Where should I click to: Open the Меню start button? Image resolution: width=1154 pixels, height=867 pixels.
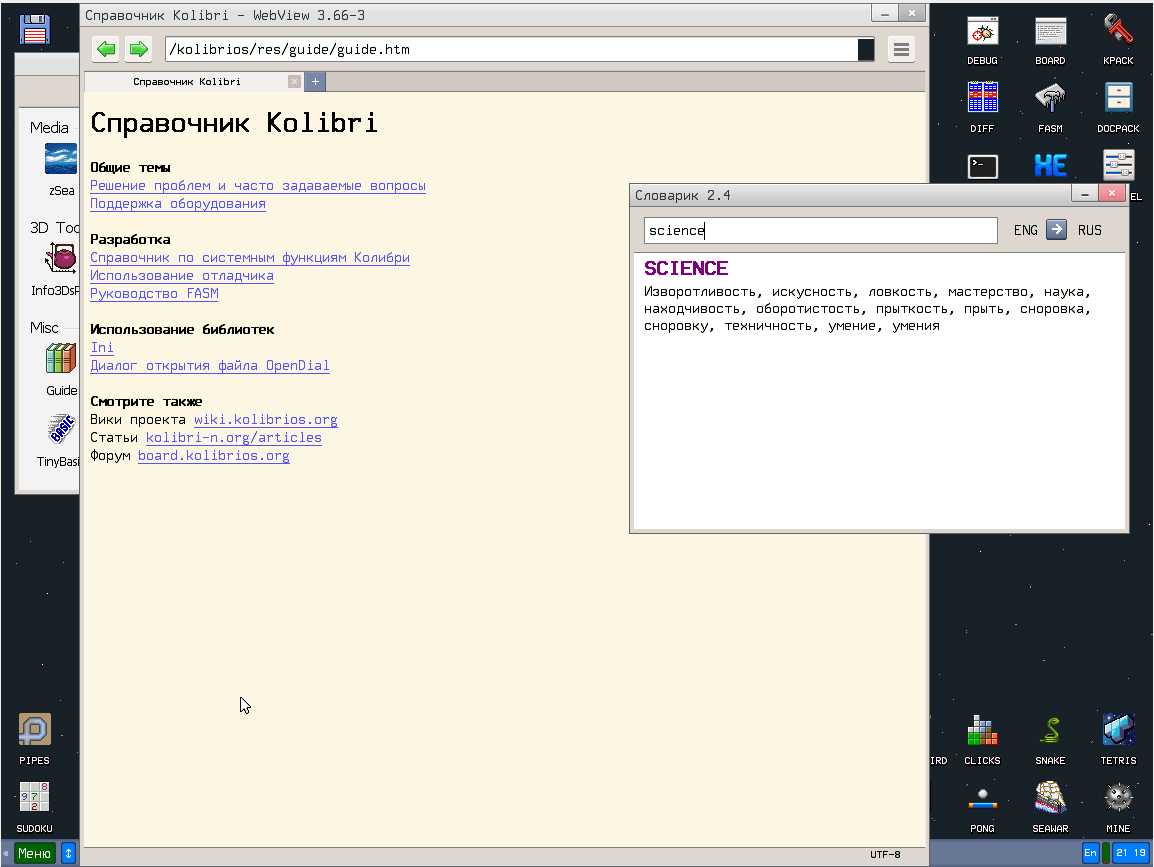click(34, 853)
